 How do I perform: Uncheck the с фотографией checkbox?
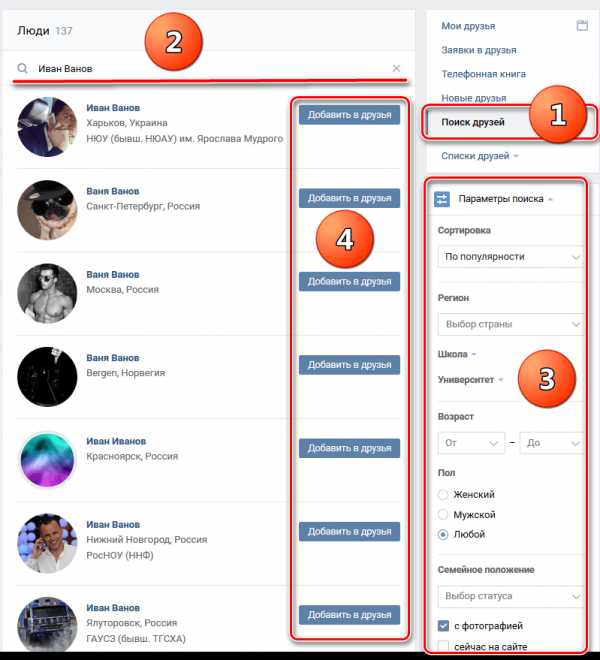[443, 626]
